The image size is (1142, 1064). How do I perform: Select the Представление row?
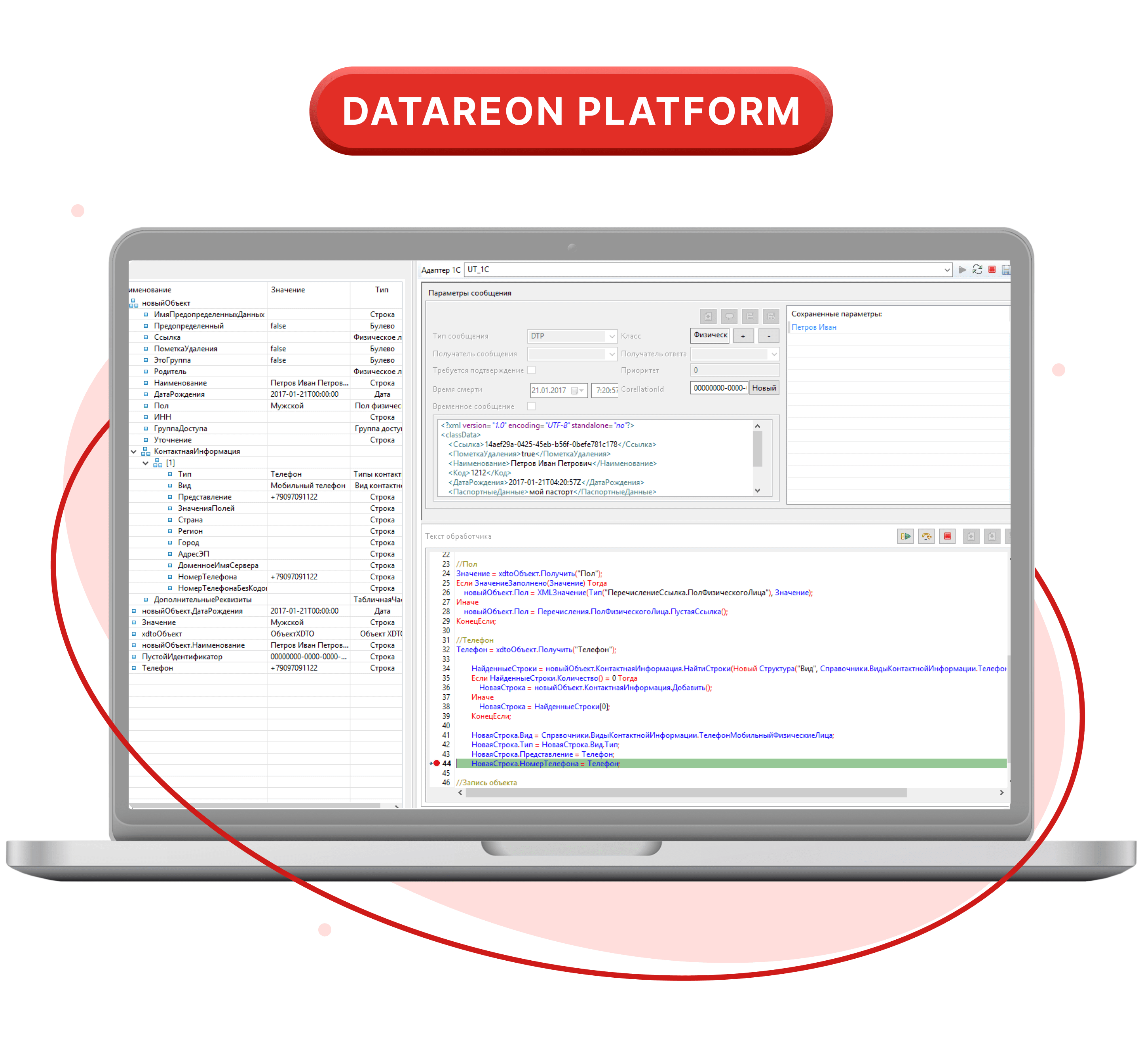(265, 497)
